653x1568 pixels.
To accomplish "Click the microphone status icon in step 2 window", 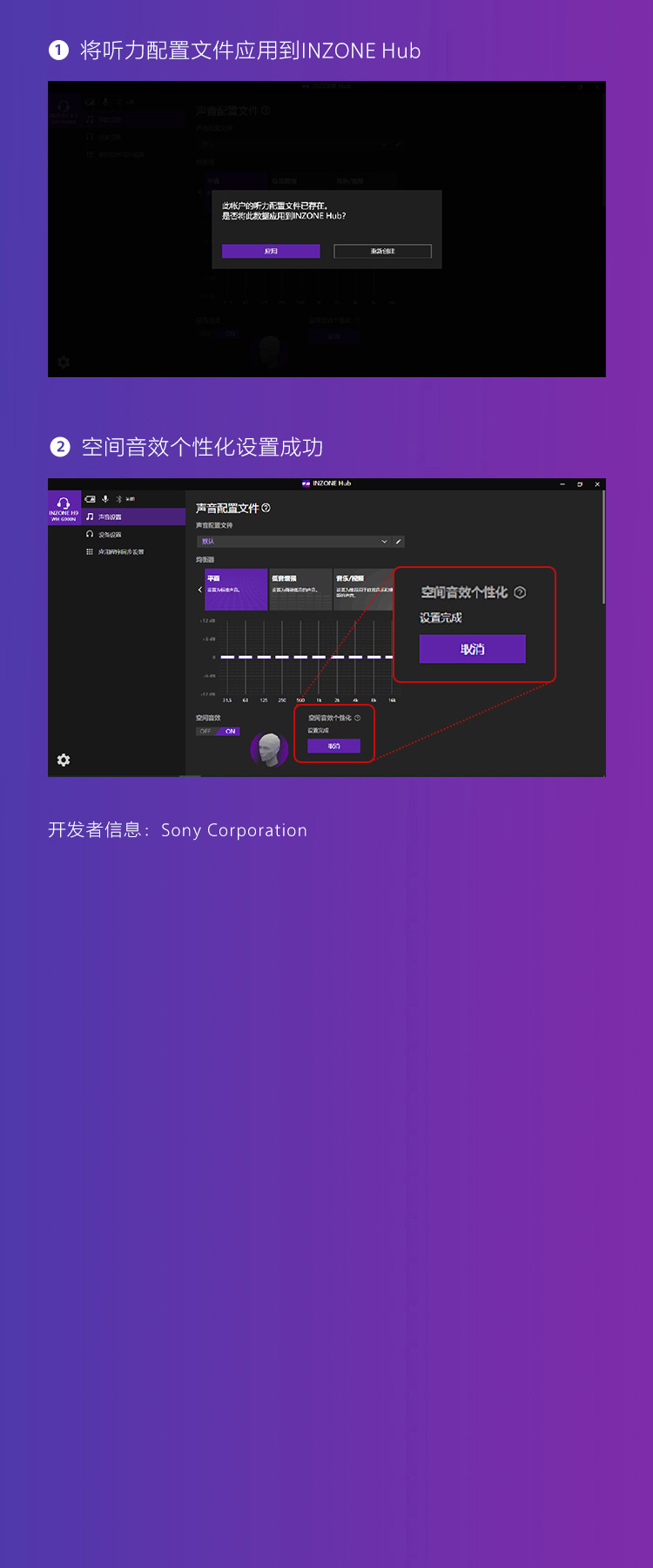I will (105, 499).
